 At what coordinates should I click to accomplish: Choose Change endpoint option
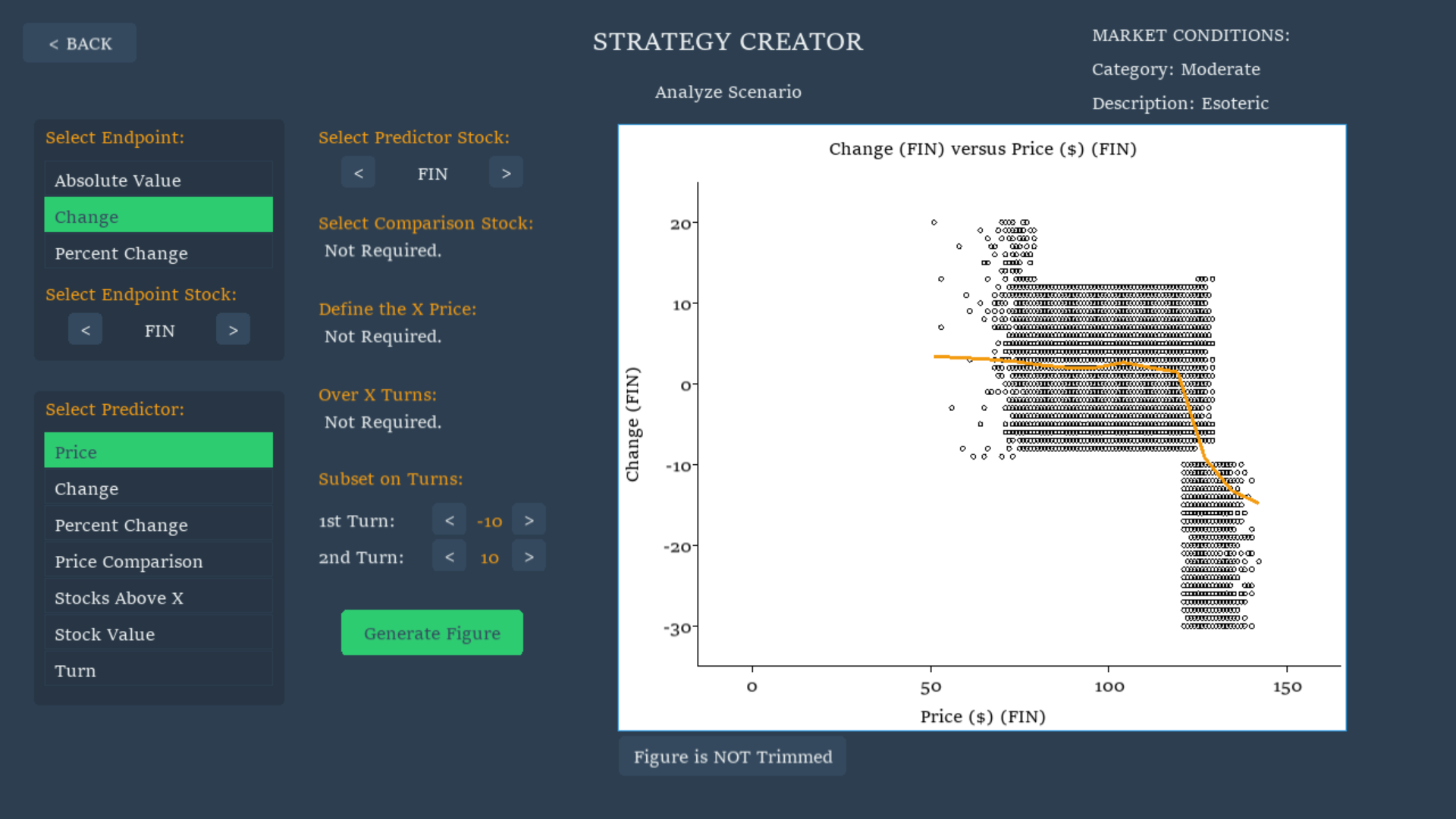[x=158, y=215]
